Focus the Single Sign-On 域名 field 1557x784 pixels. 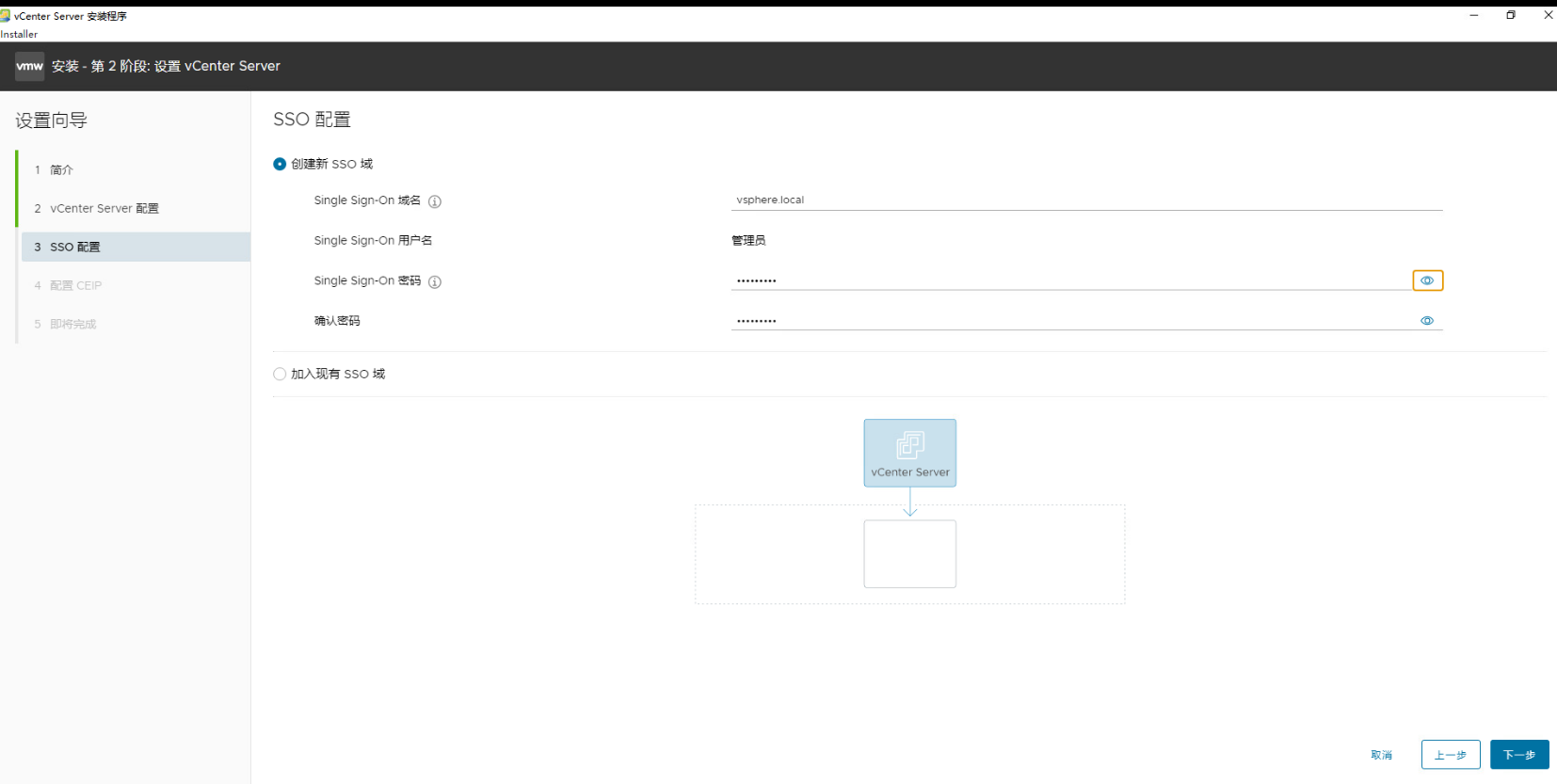coord(1087,200)
